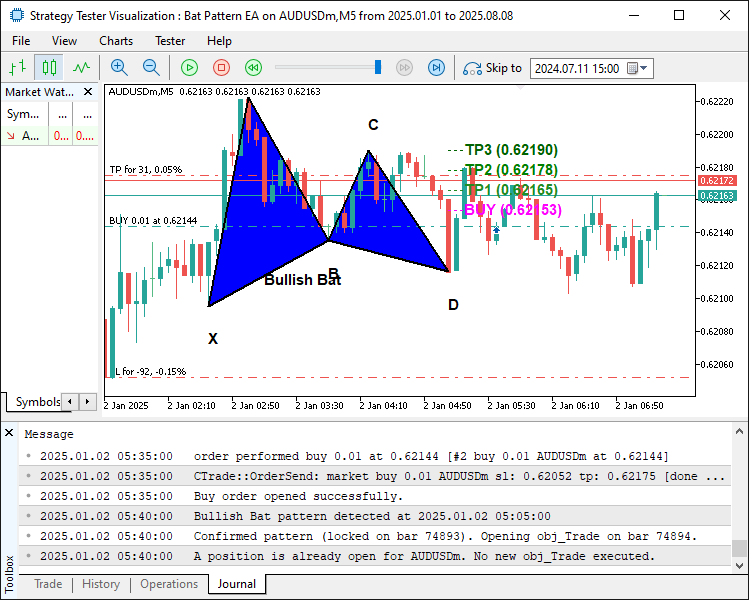Click the BUY 0.01 at 0.62144 line label
Screen dimensions: 749x600
pos(153,221)
